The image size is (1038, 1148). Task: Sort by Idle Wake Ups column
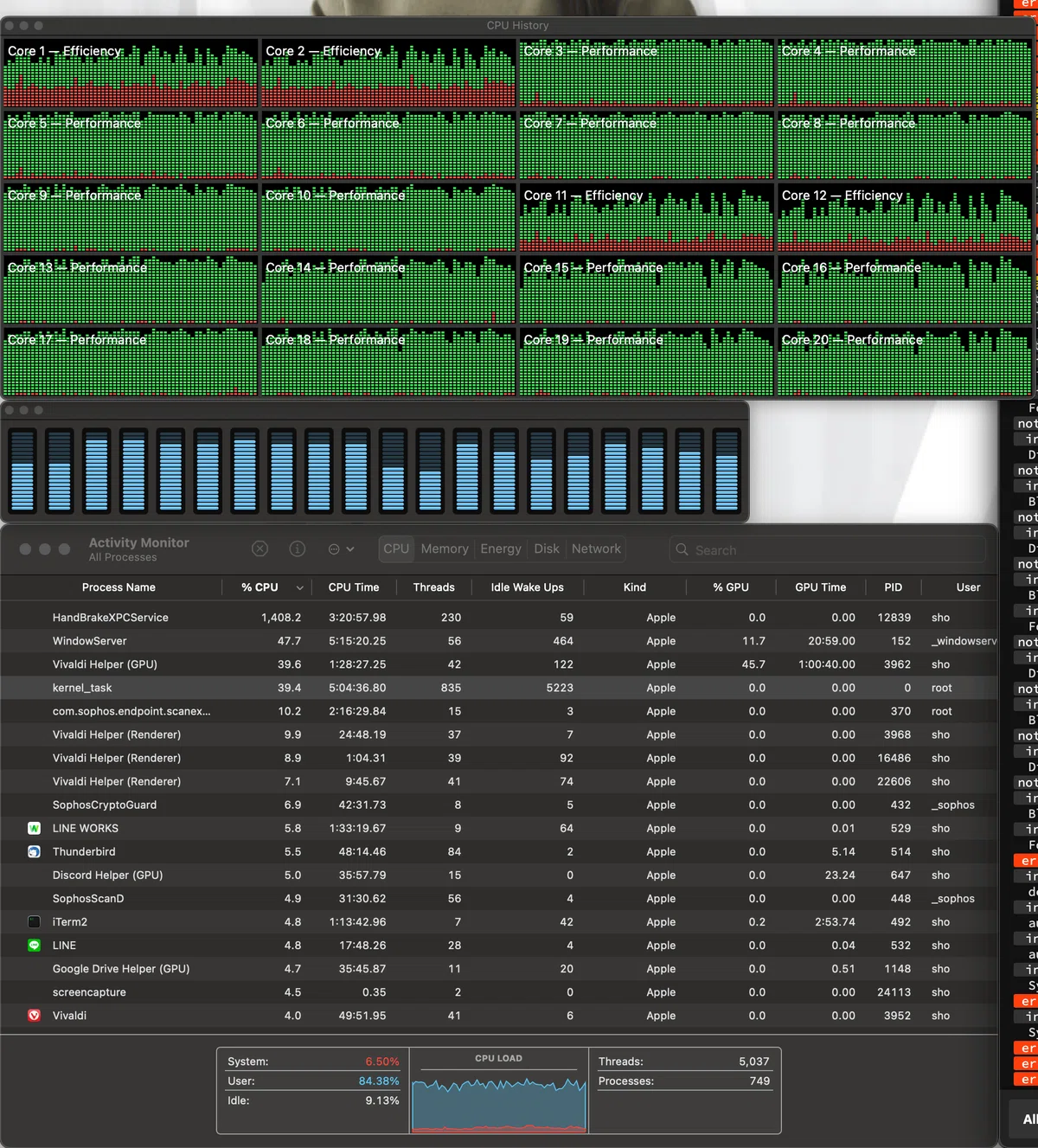527,587
